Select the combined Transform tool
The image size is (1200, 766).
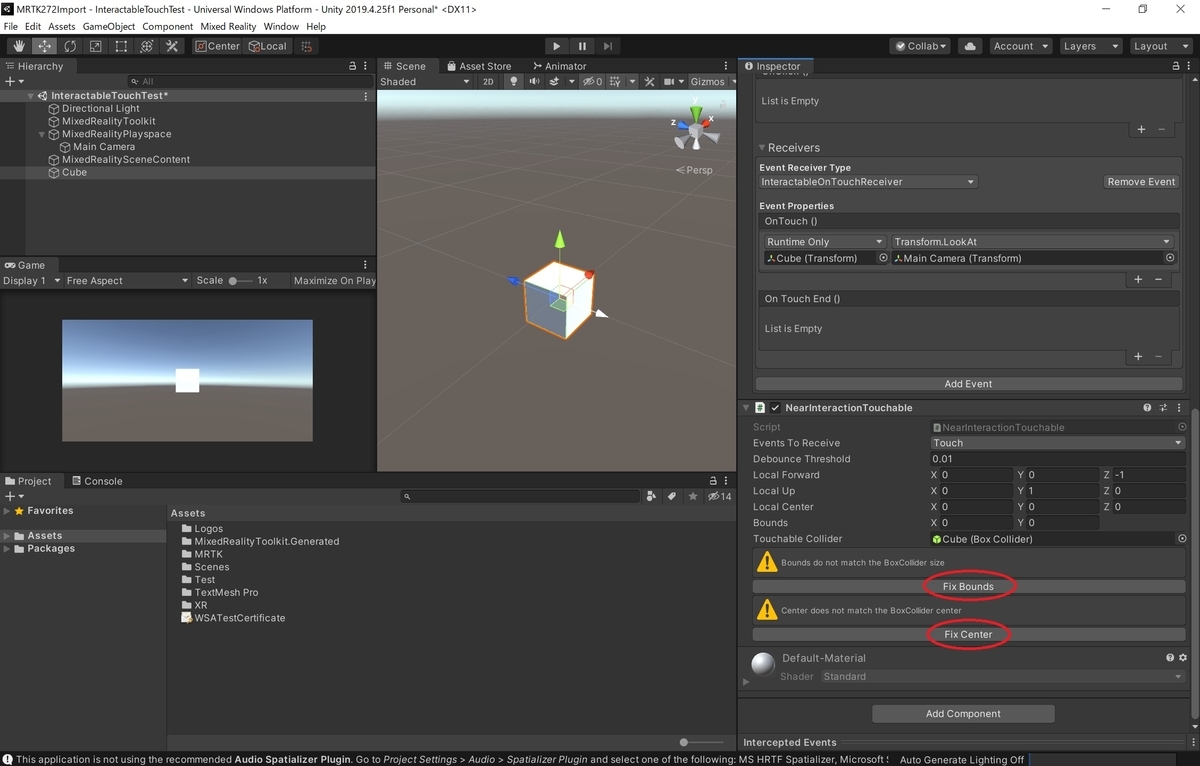point(146,46)
